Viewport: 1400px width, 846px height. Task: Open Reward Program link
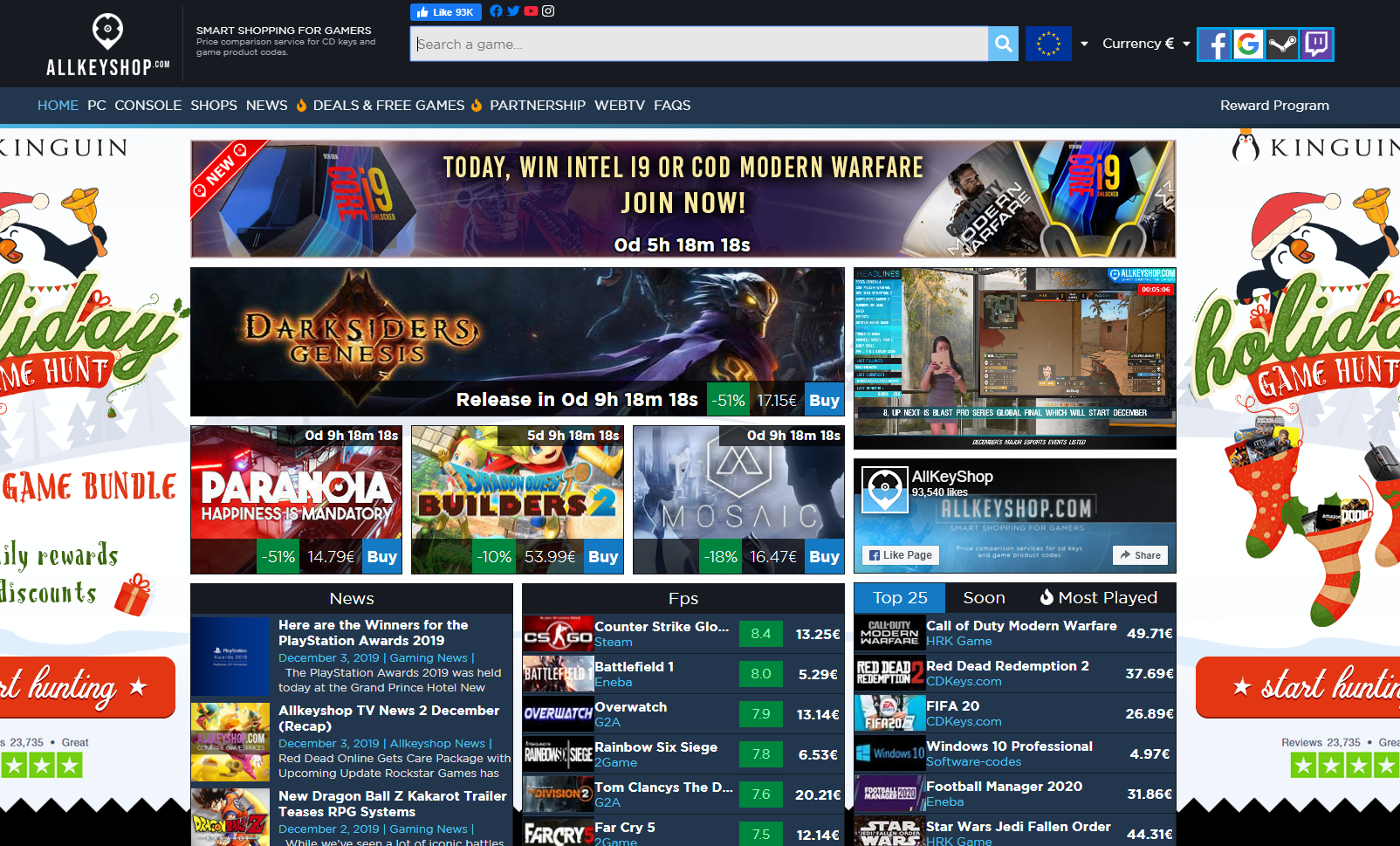pyautogui.click(x=1274, y=106)
